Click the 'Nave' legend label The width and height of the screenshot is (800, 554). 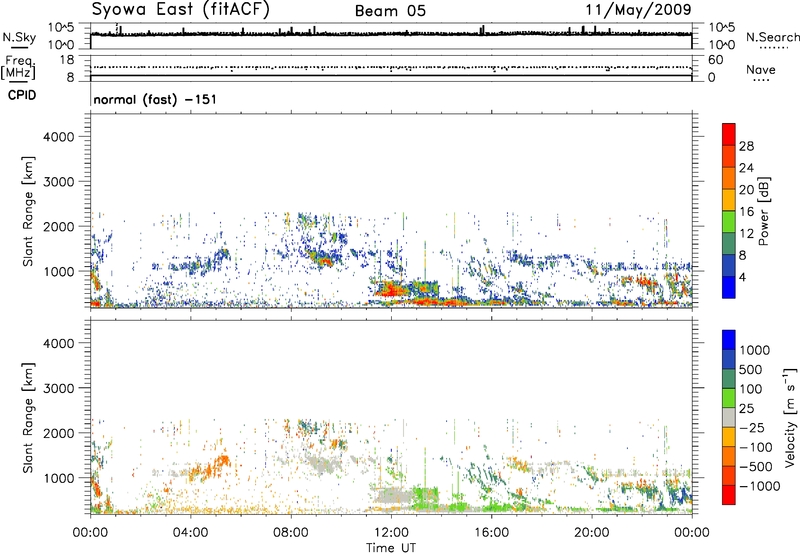(760, 69)
